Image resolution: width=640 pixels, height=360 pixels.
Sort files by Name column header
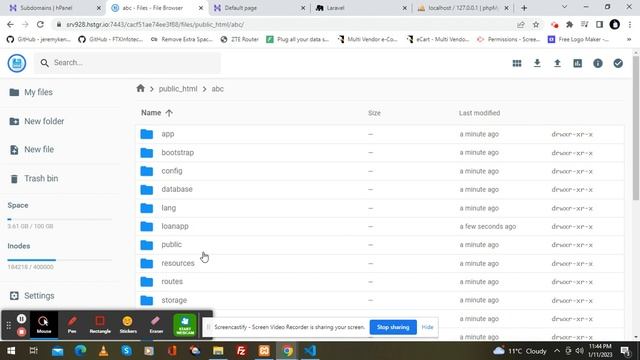pyautogui.click(x=157, y=113)
